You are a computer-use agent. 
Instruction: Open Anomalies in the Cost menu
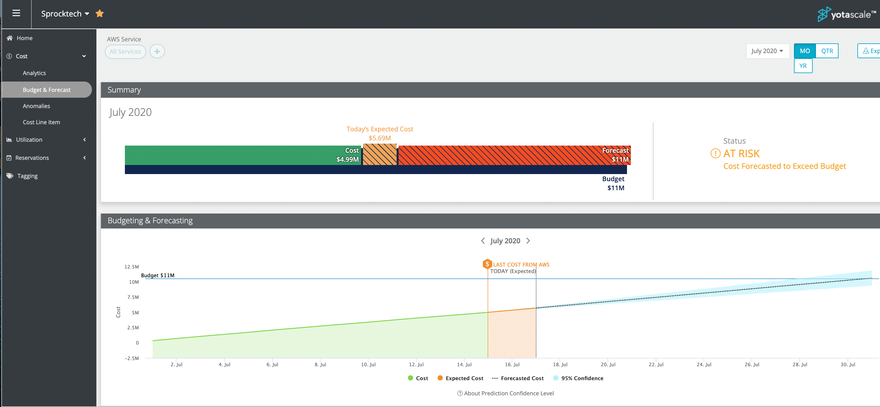click(x=36, y=106)
